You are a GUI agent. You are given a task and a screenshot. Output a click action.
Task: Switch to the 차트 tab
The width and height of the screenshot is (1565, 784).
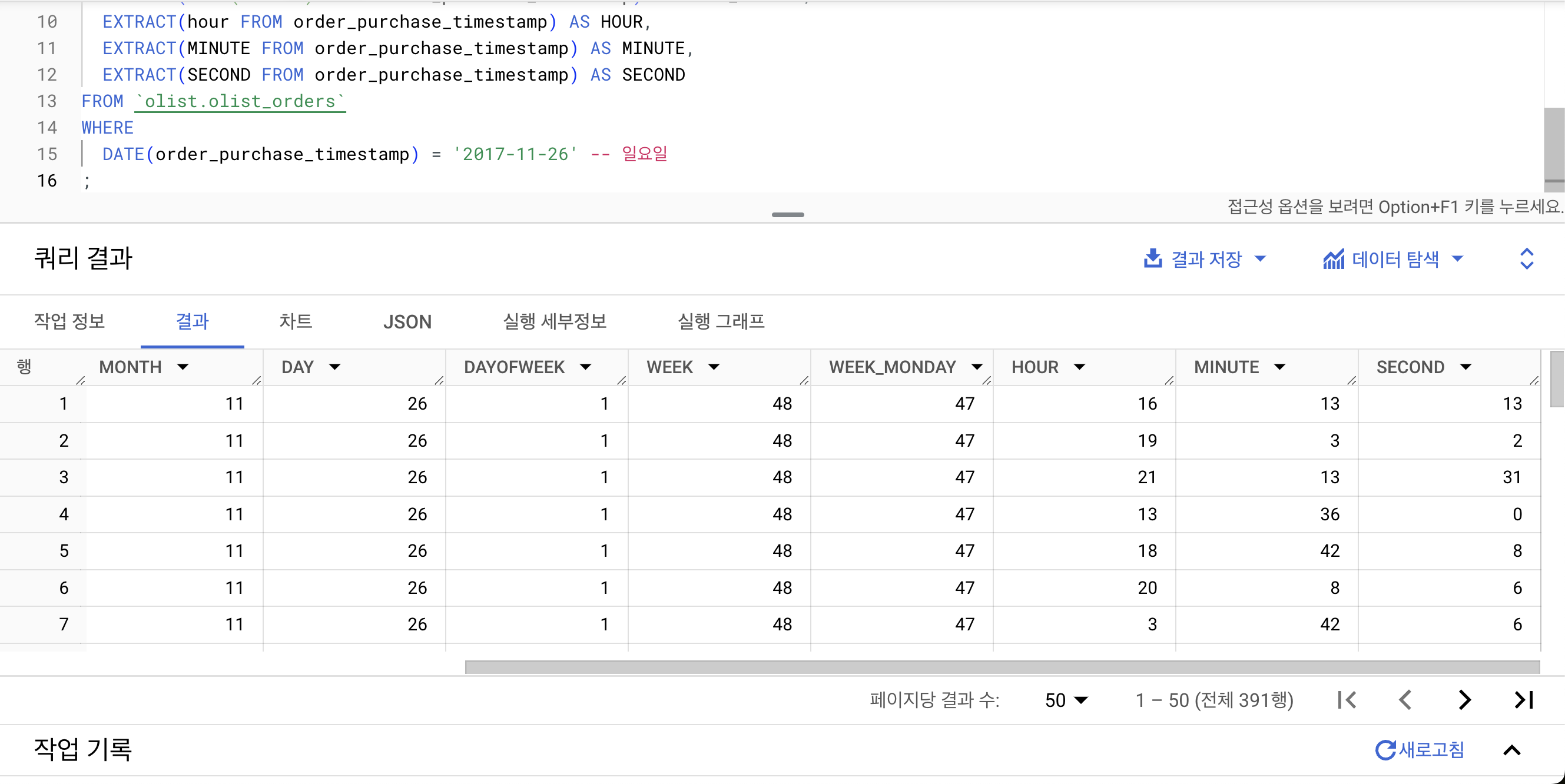click(295, 321)
